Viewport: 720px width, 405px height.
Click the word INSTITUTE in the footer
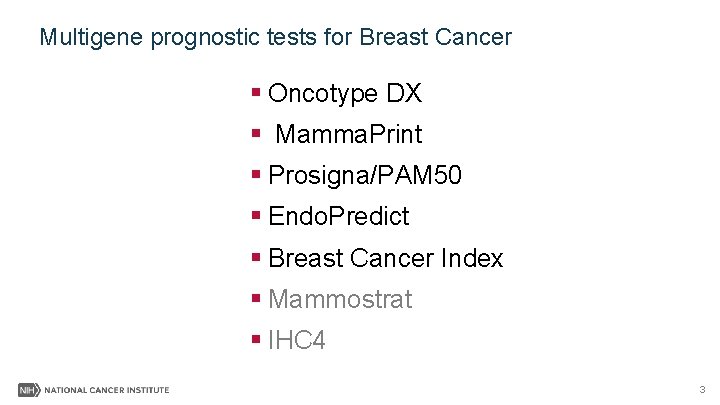[148, 390]
